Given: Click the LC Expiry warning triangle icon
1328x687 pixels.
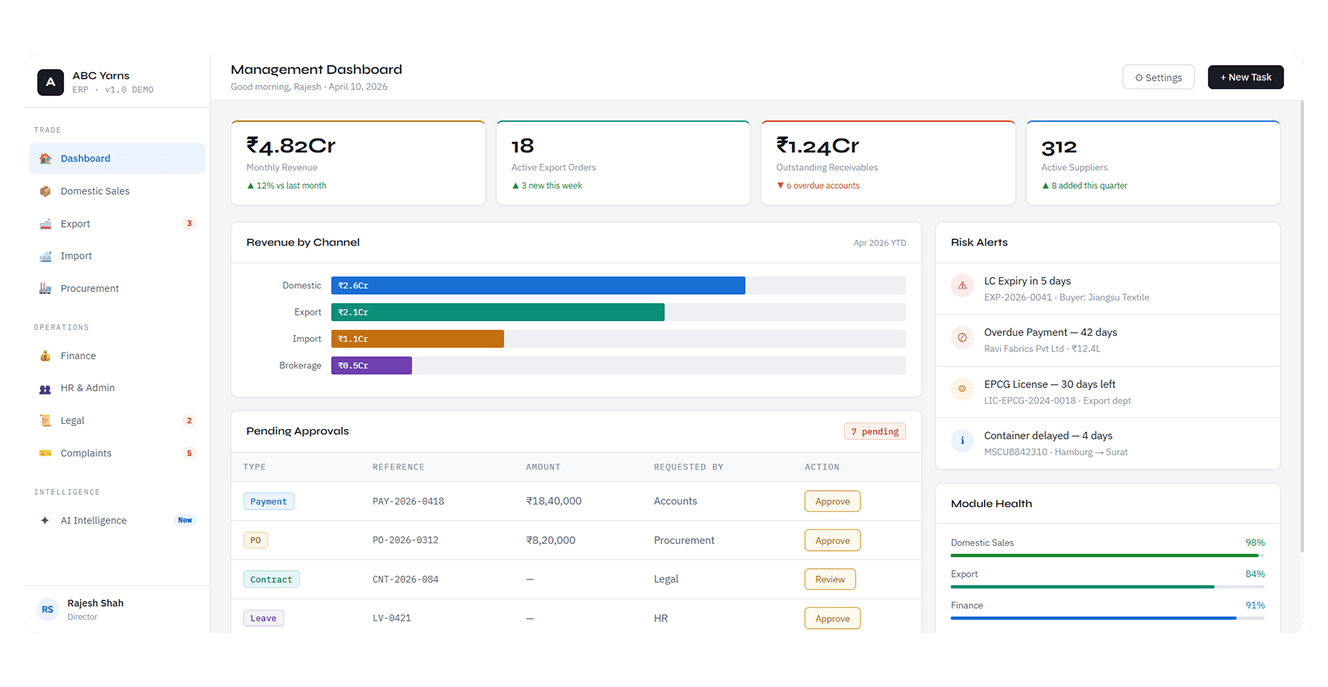Looking at the screenshot, I should click(x=963, y=286).
